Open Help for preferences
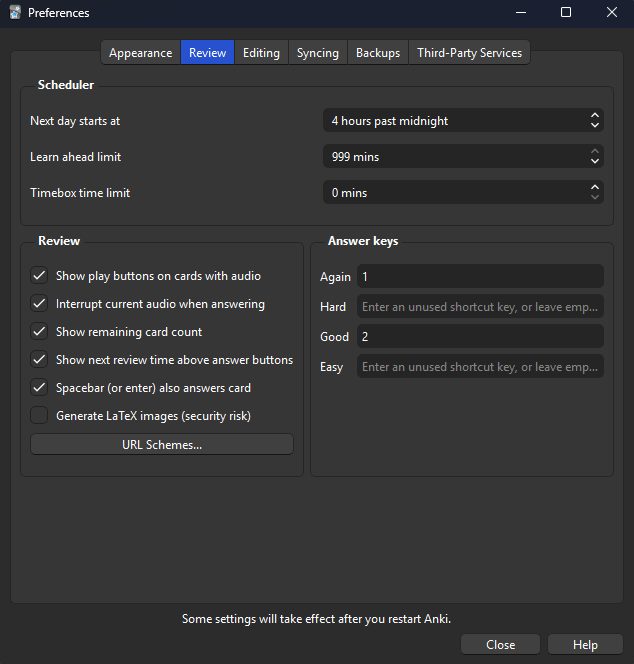 585,645
